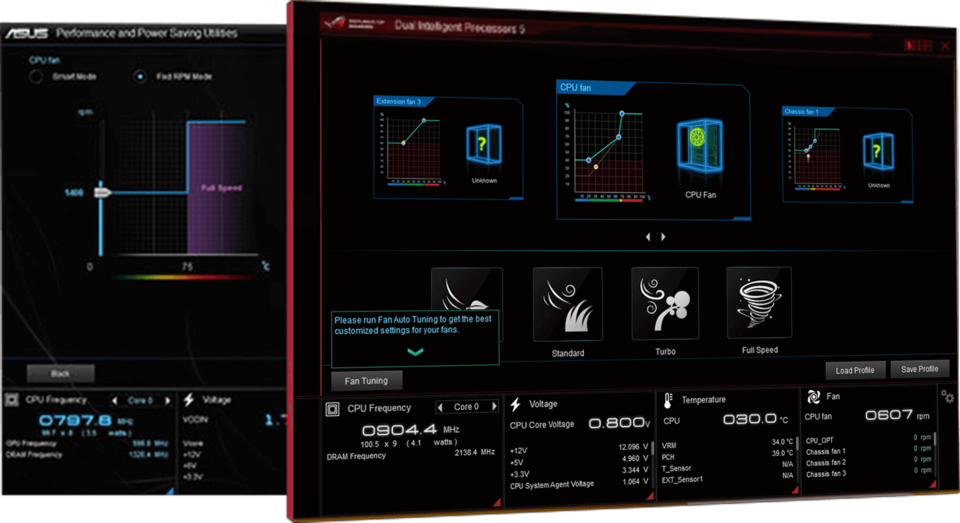960x523 pixels.
Task: Click the CPU Fan case icon
Action: coord(700,148)
